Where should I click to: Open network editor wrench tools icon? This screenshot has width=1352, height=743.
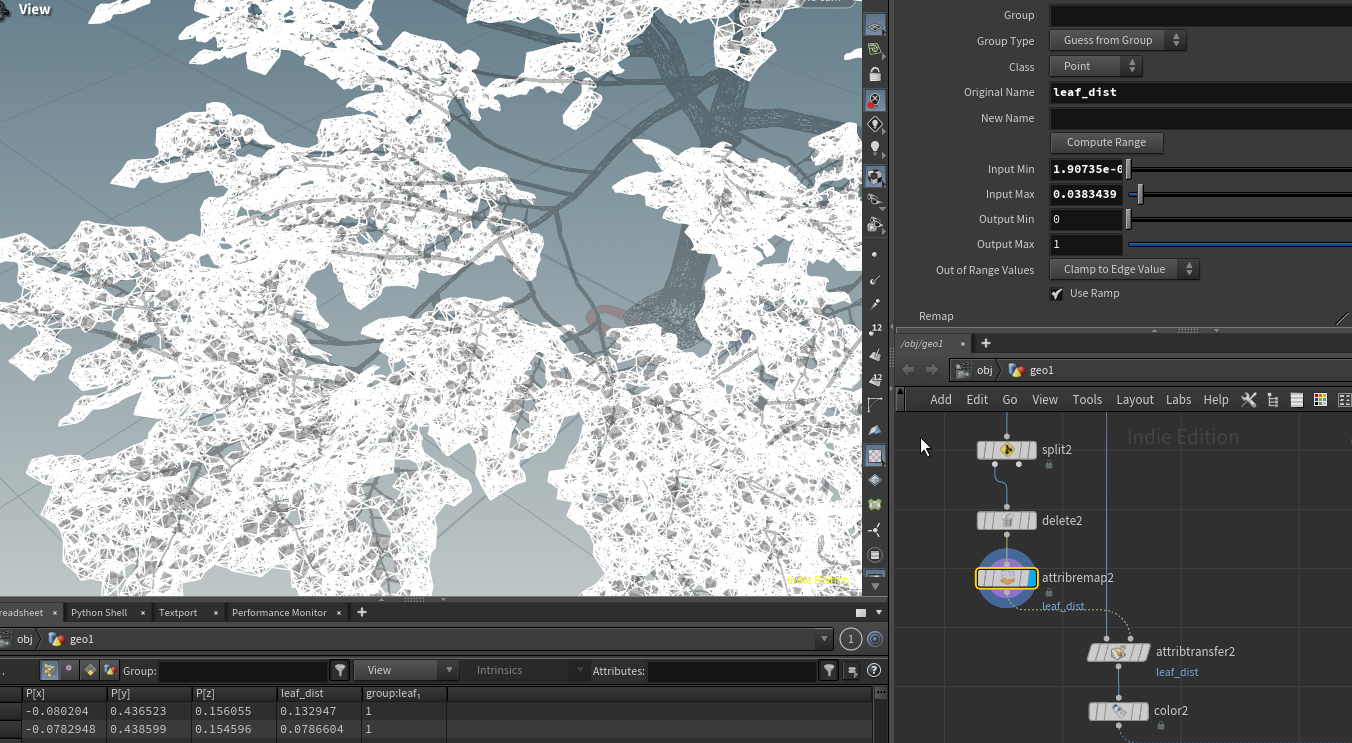coord(1248,400)
